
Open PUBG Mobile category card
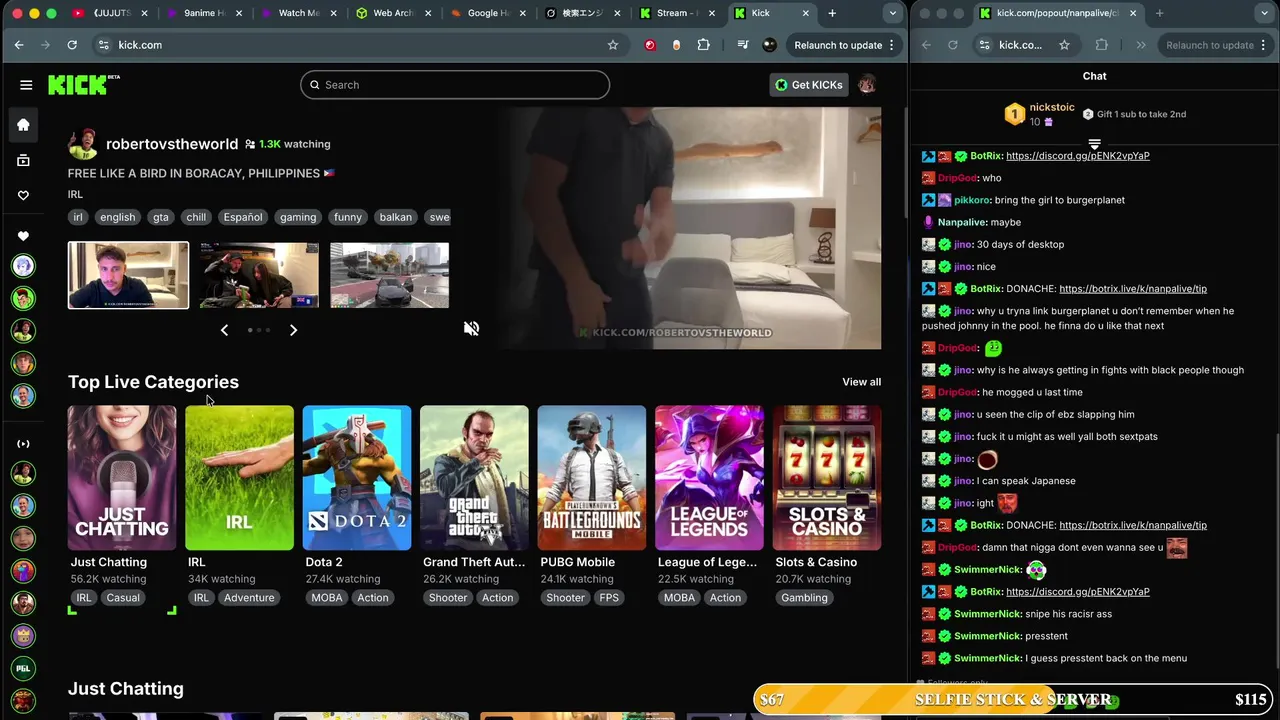(x=592, y=478)
